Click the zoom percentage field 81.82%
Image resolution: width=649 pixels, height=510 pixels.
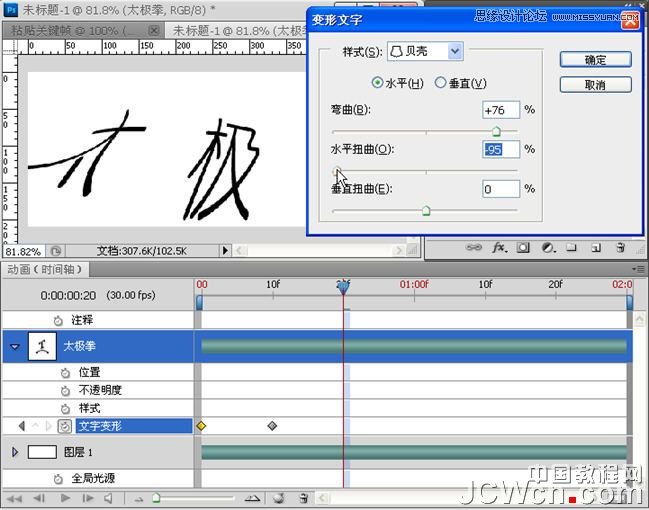[24, 251]
